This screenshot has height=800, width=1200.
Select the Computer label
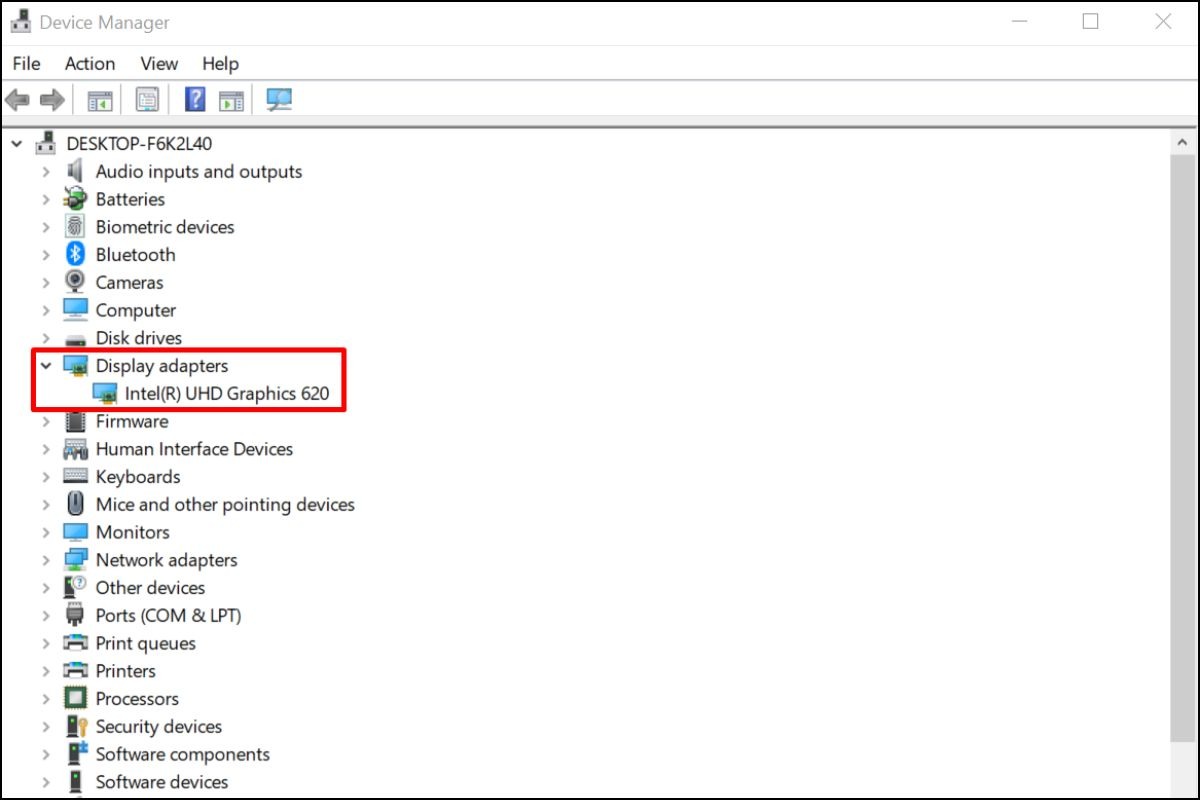click(135, 310)
